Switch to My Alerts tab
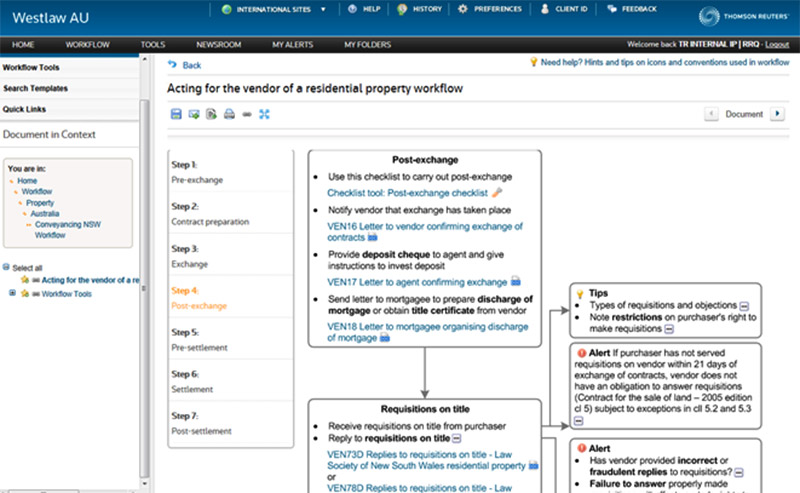Image resolution: width=800 pixels, height=493 pixels. (x=291, y=45)
